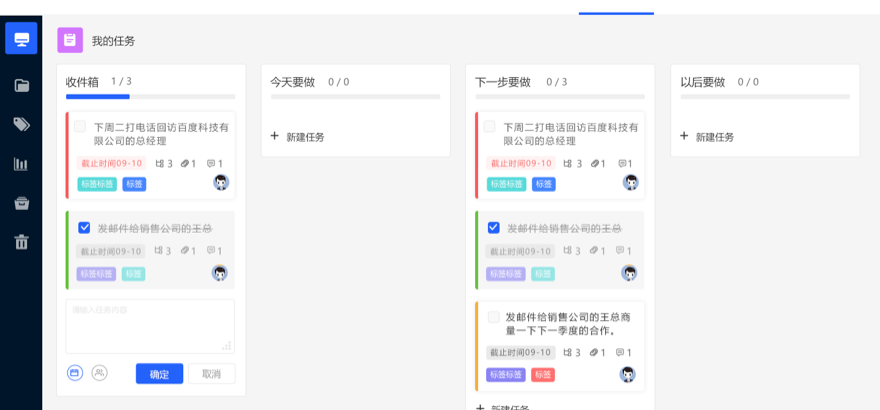The height and width of the screenshot is (410, 880).
Task: Open first 收件箱 task 下周二打电话回访 title
Action: (161, 134)
